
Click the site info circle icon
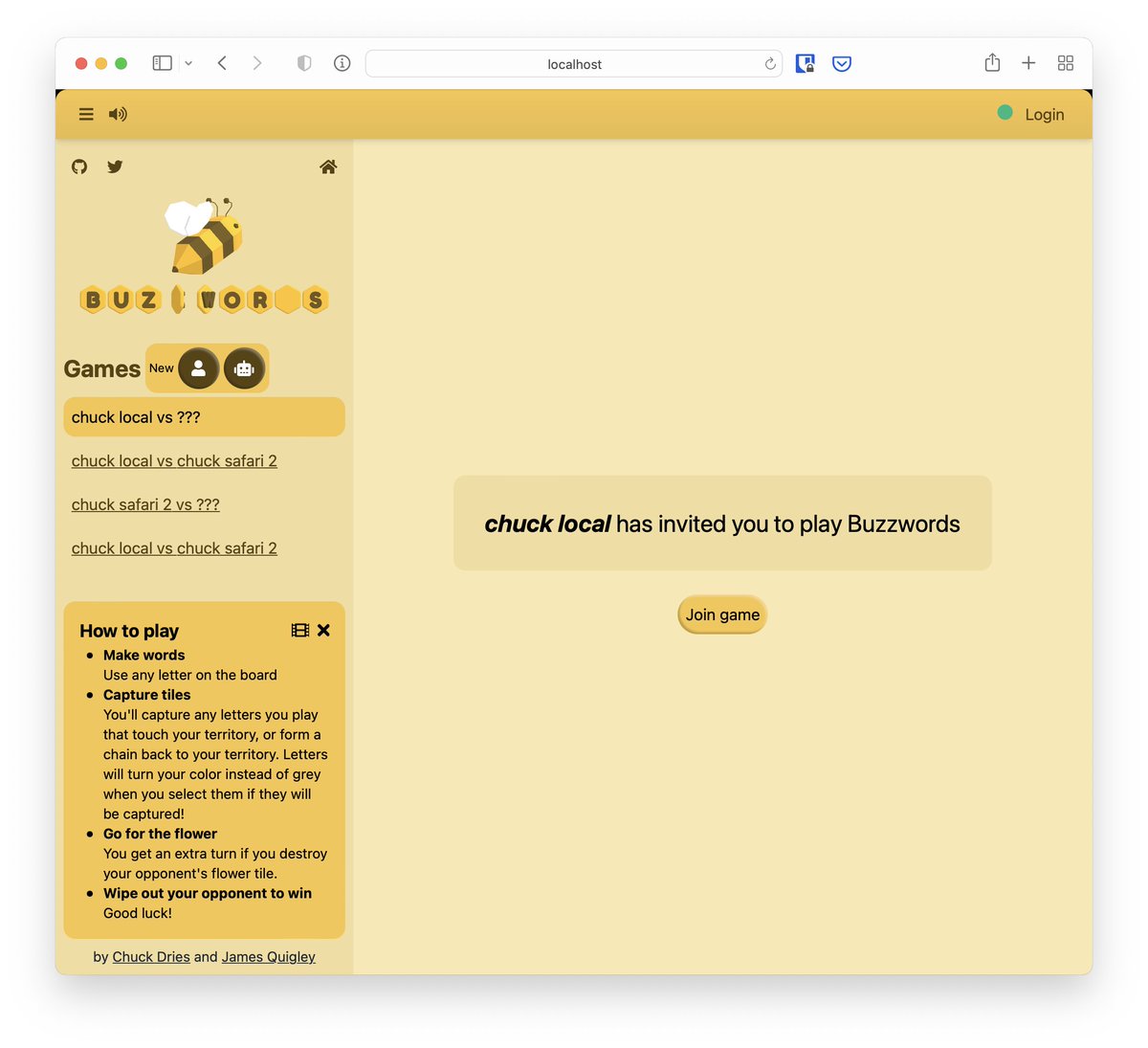[342, 63]
